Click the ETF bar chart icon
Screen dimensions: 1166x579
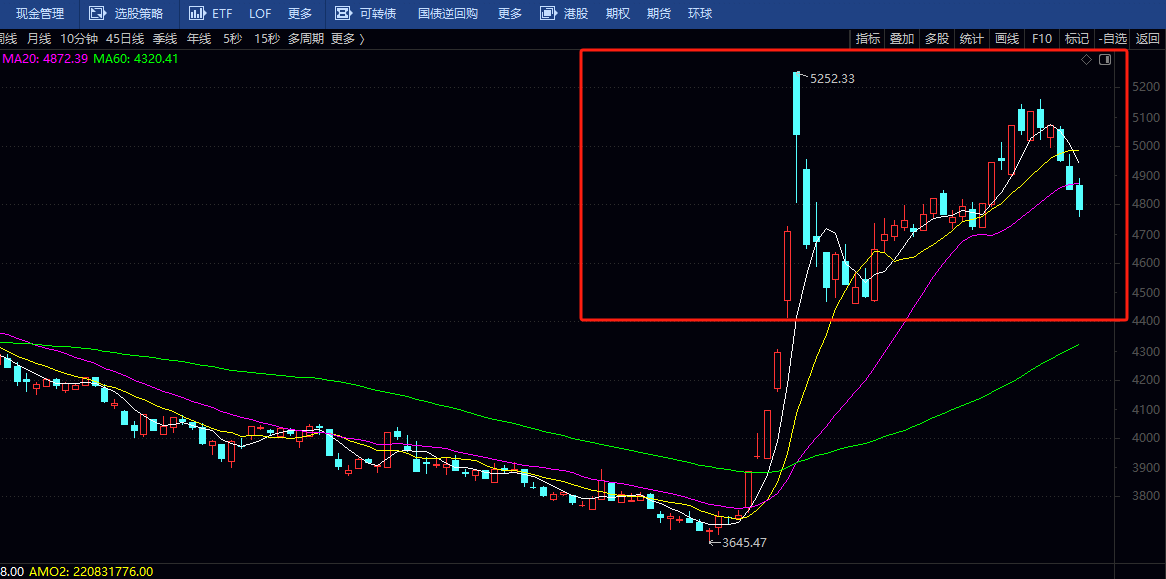click(x=196, y=13)
